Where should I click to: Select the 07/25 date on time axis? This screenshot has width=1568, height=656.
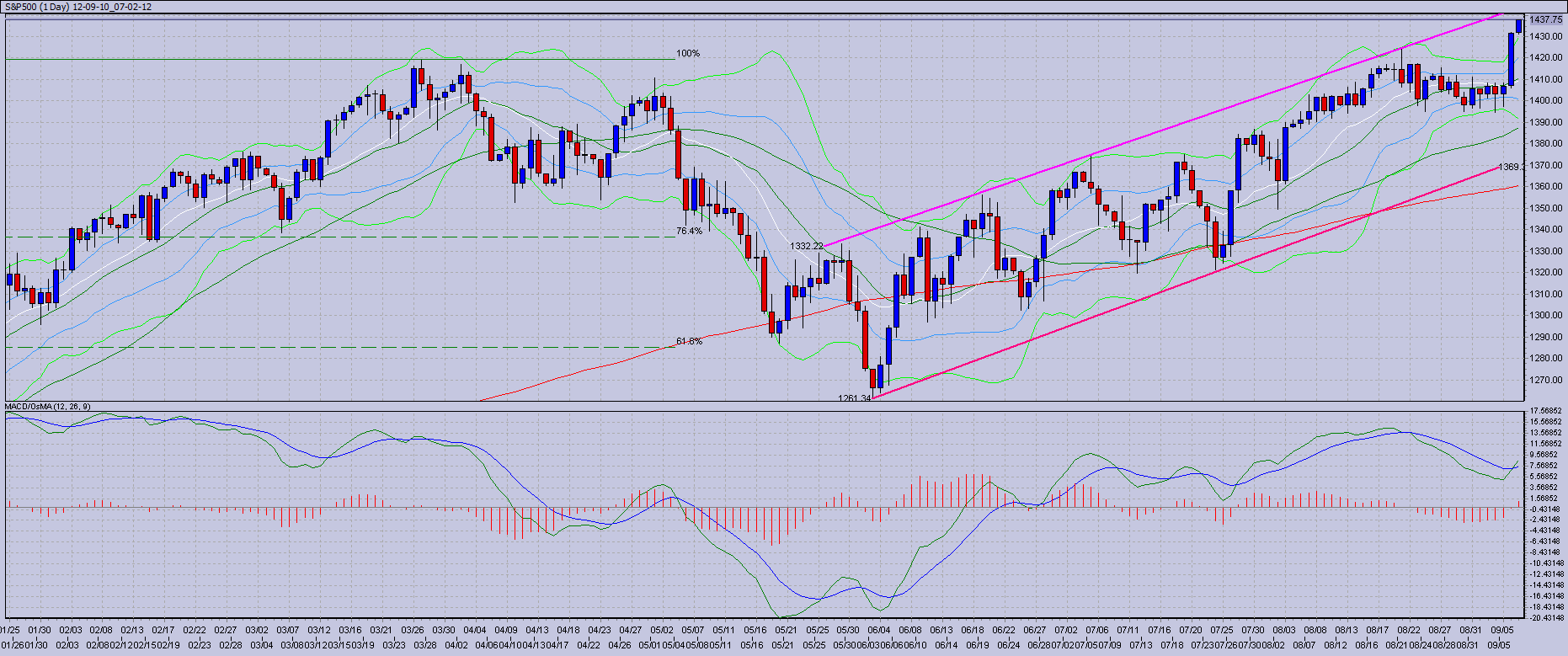(x=1222, y=630)
